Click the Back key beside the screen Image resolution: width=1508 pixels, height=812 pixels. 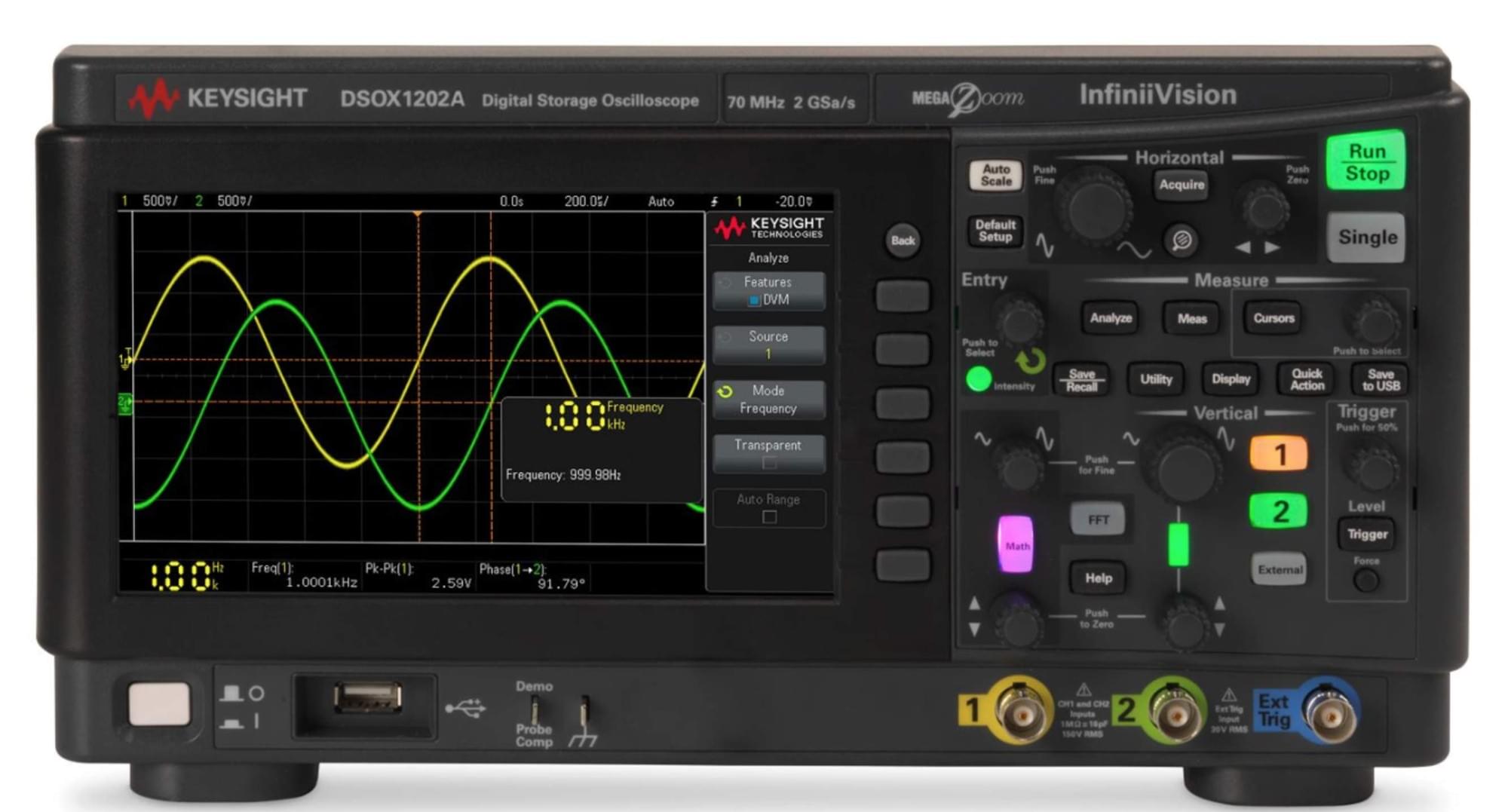tap(903, 241)
